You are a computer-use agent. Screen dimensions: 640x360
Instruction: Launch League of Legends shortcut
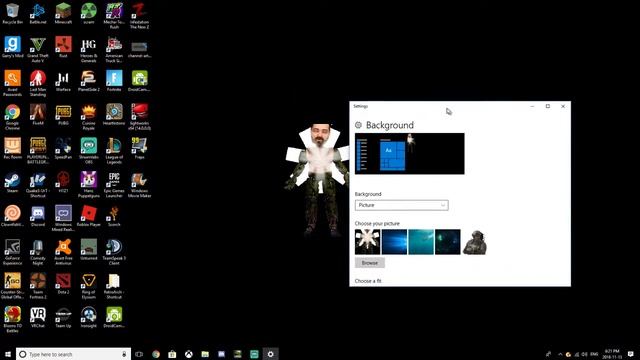coord(114,151)
